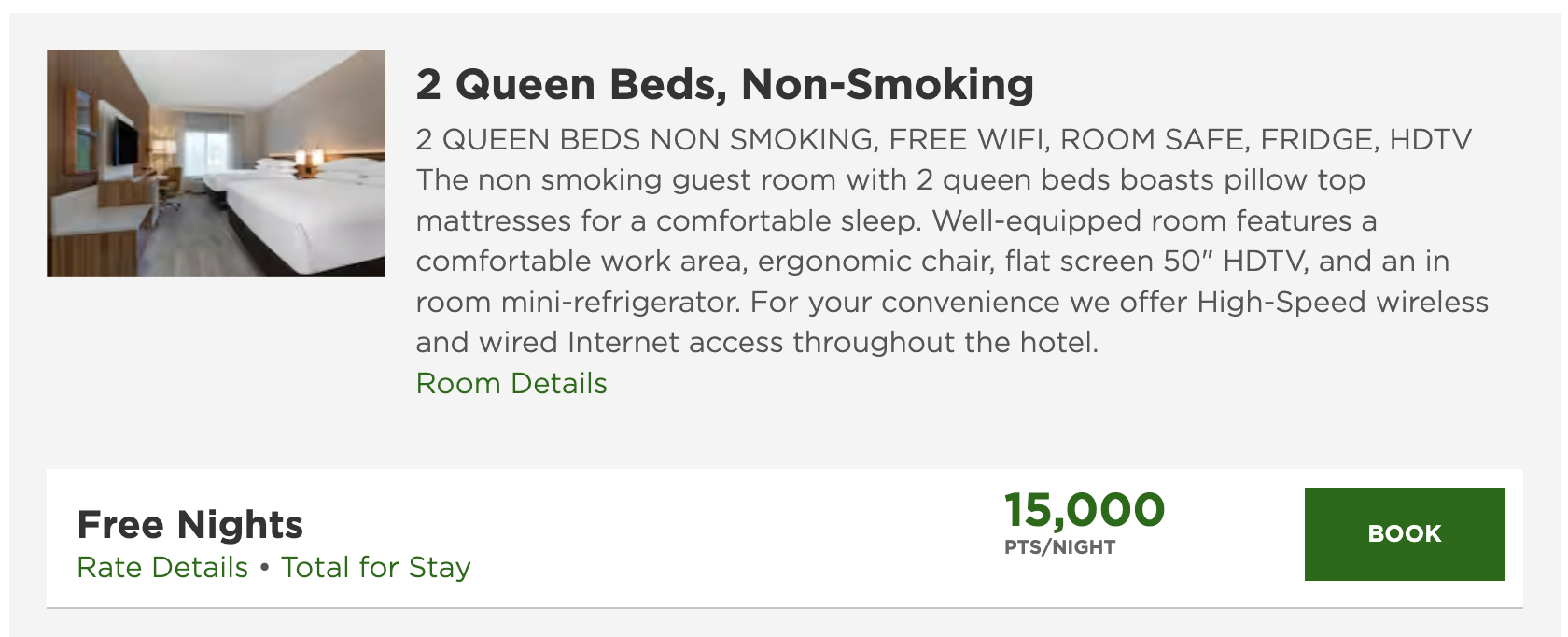The height and width of the screenshot is (637, 1568).
Task: Click the Free Nights rate label
Action: click(x=189, y=524)
